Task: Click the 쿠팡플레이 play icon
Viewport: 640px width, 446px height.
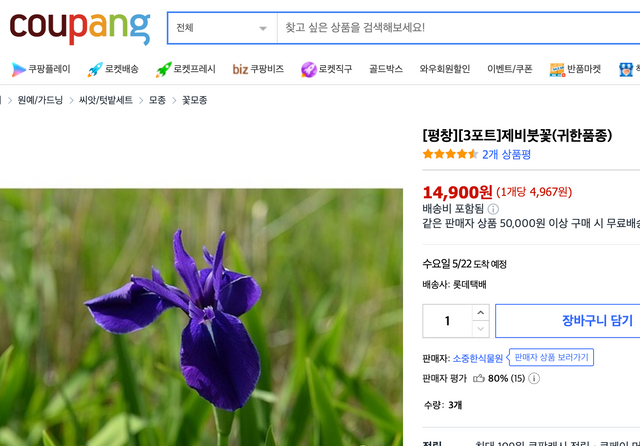Action: pos(18,69)
